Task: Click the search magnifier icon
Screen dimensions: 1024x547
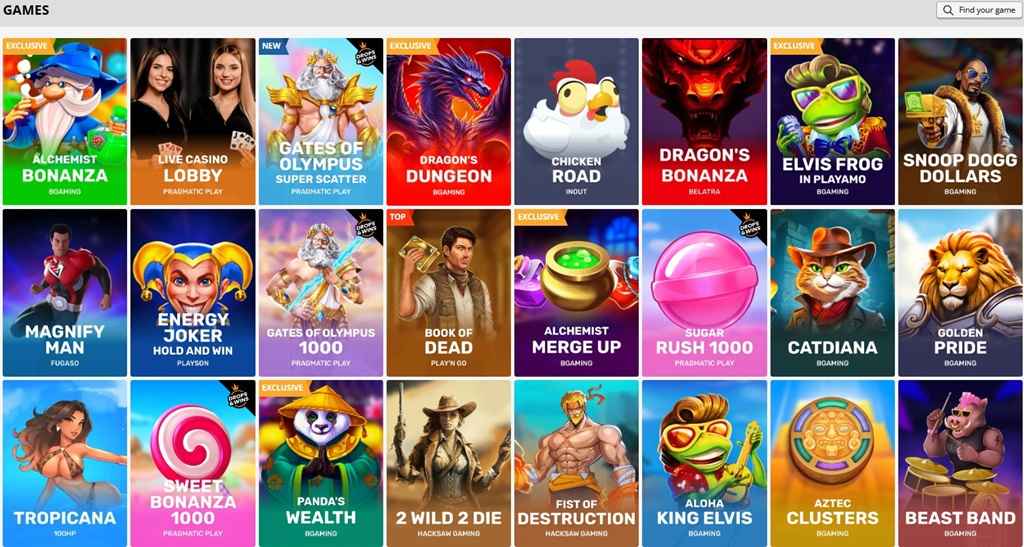Action: click(x=948, y=10)
